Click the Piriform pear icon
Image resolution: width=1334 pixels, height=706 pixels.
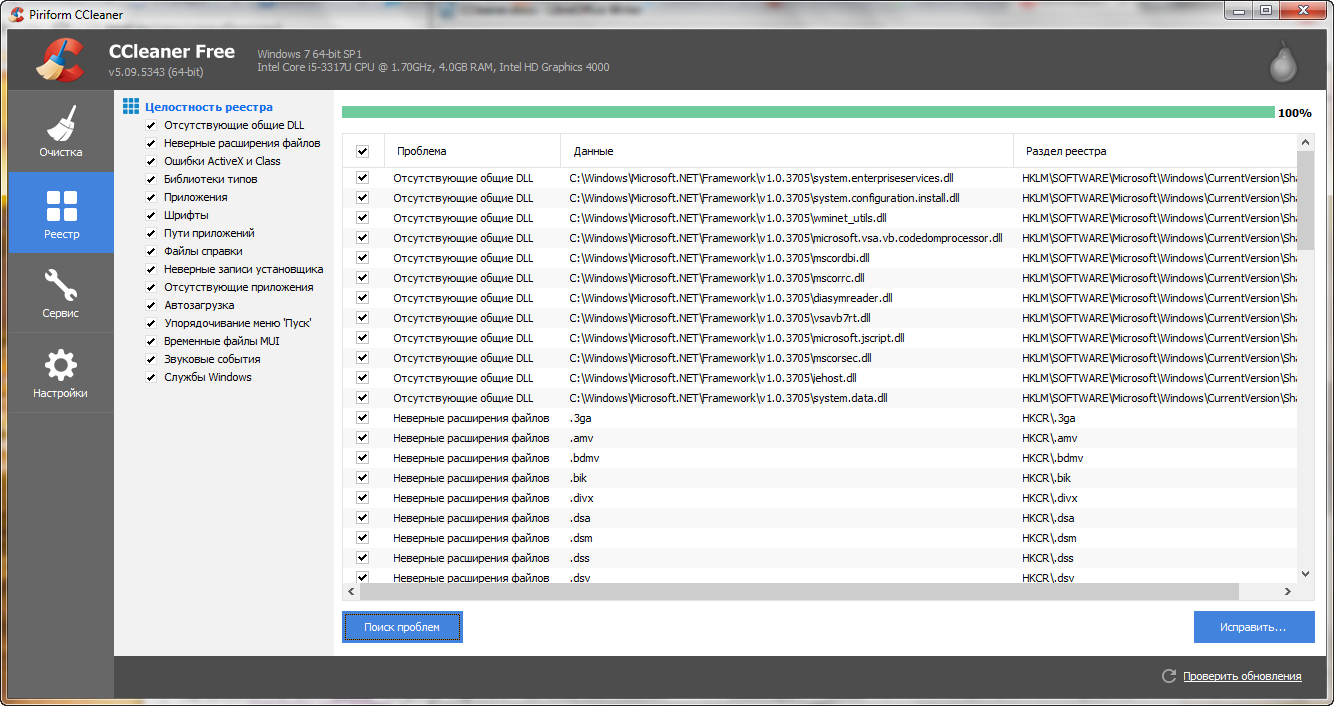(1284, 61)
